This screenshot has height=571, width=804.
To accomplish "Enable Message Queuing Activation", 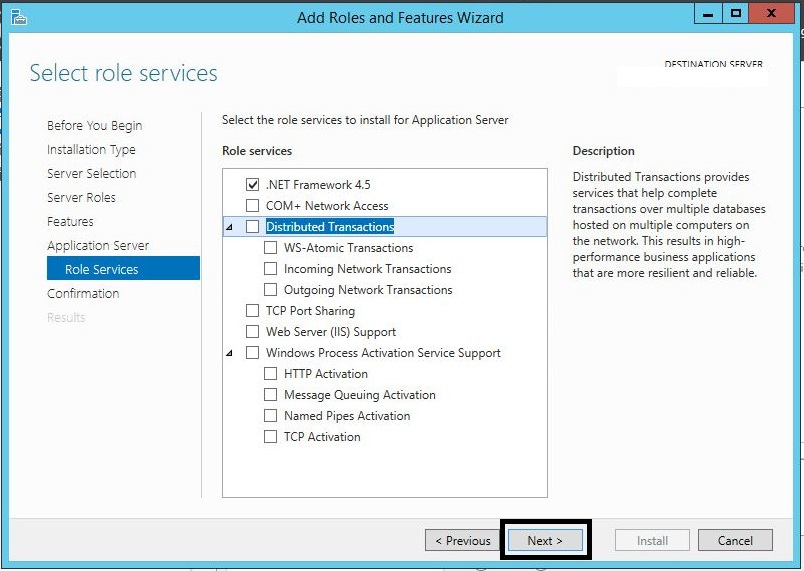I will tap(270, 395).
